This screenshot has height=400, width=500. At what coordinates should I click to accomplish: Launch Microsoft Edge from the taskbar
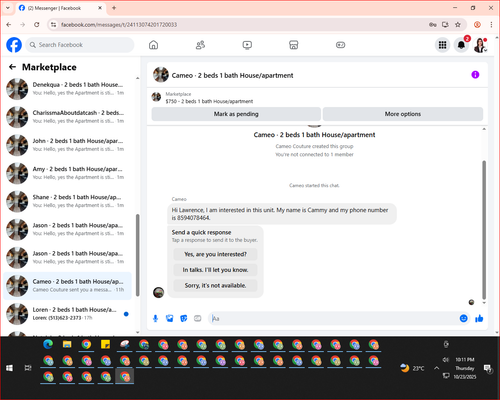[x=48, y=344]
